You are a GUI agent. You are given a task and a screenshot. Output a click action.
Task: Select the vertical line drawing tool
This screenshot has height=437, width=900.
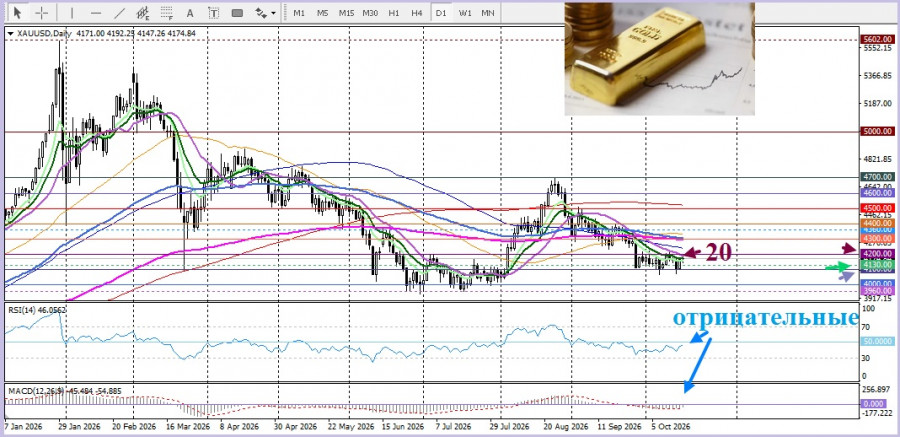[72, 13]
